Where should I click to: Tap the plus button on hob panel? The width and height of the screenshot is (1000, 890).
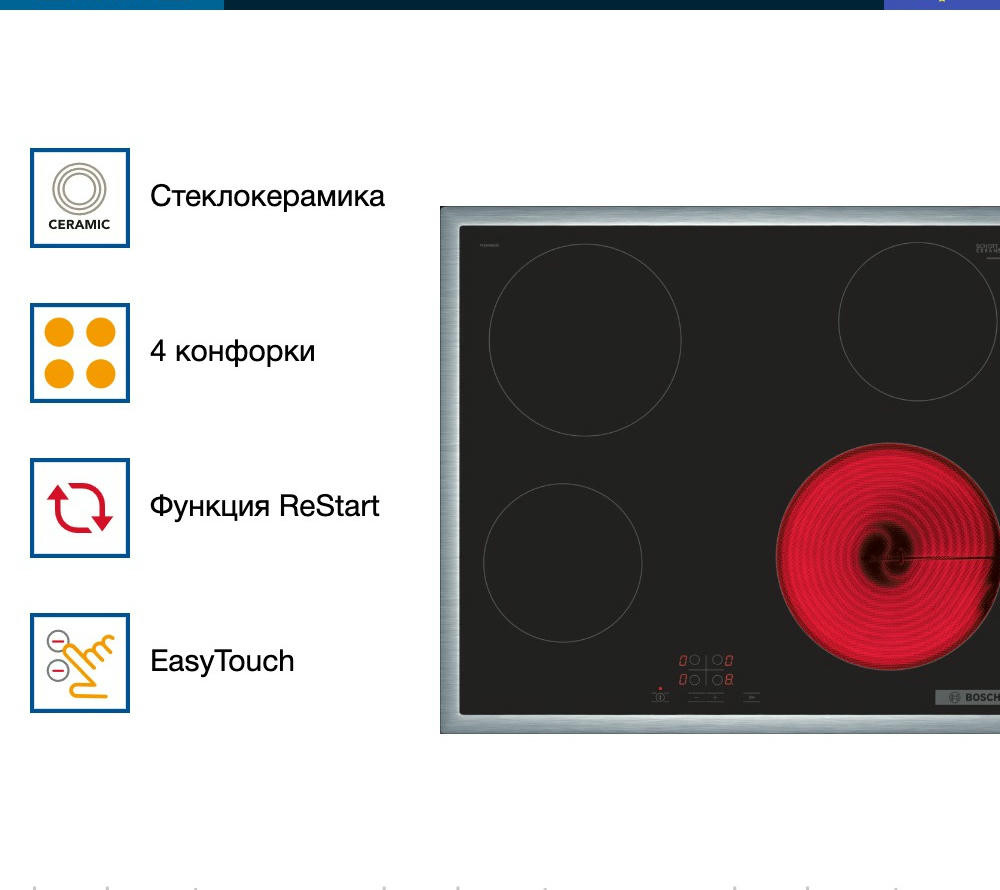(715, 697)
